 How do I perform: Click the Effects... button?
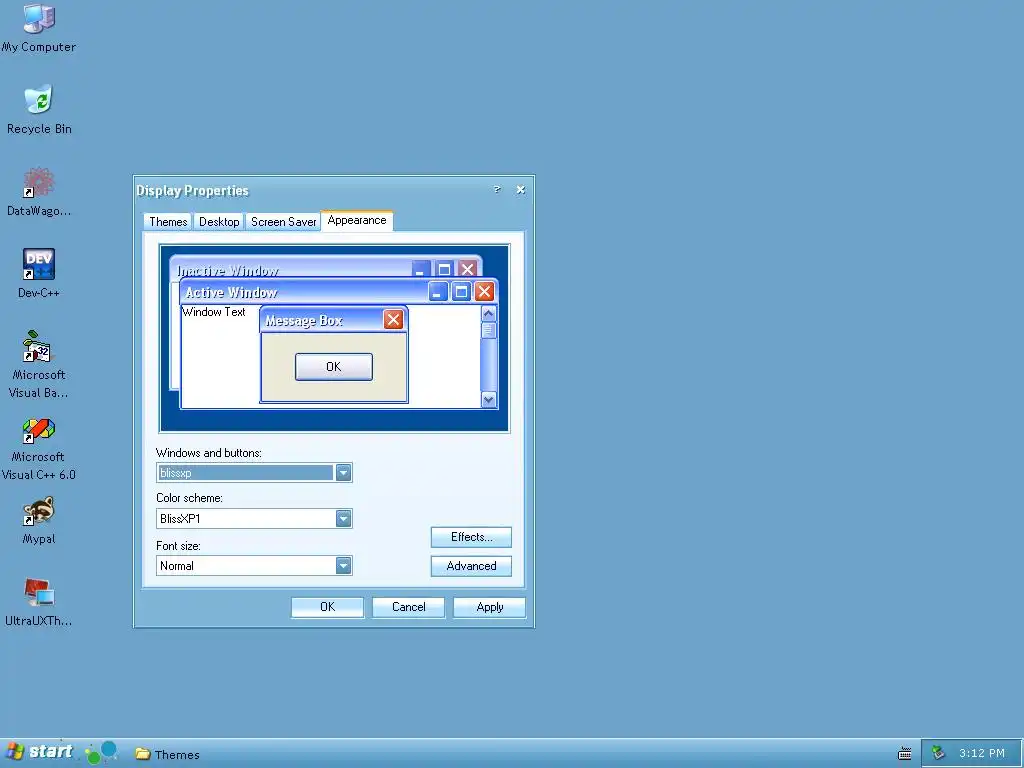(x=471, y=537)
